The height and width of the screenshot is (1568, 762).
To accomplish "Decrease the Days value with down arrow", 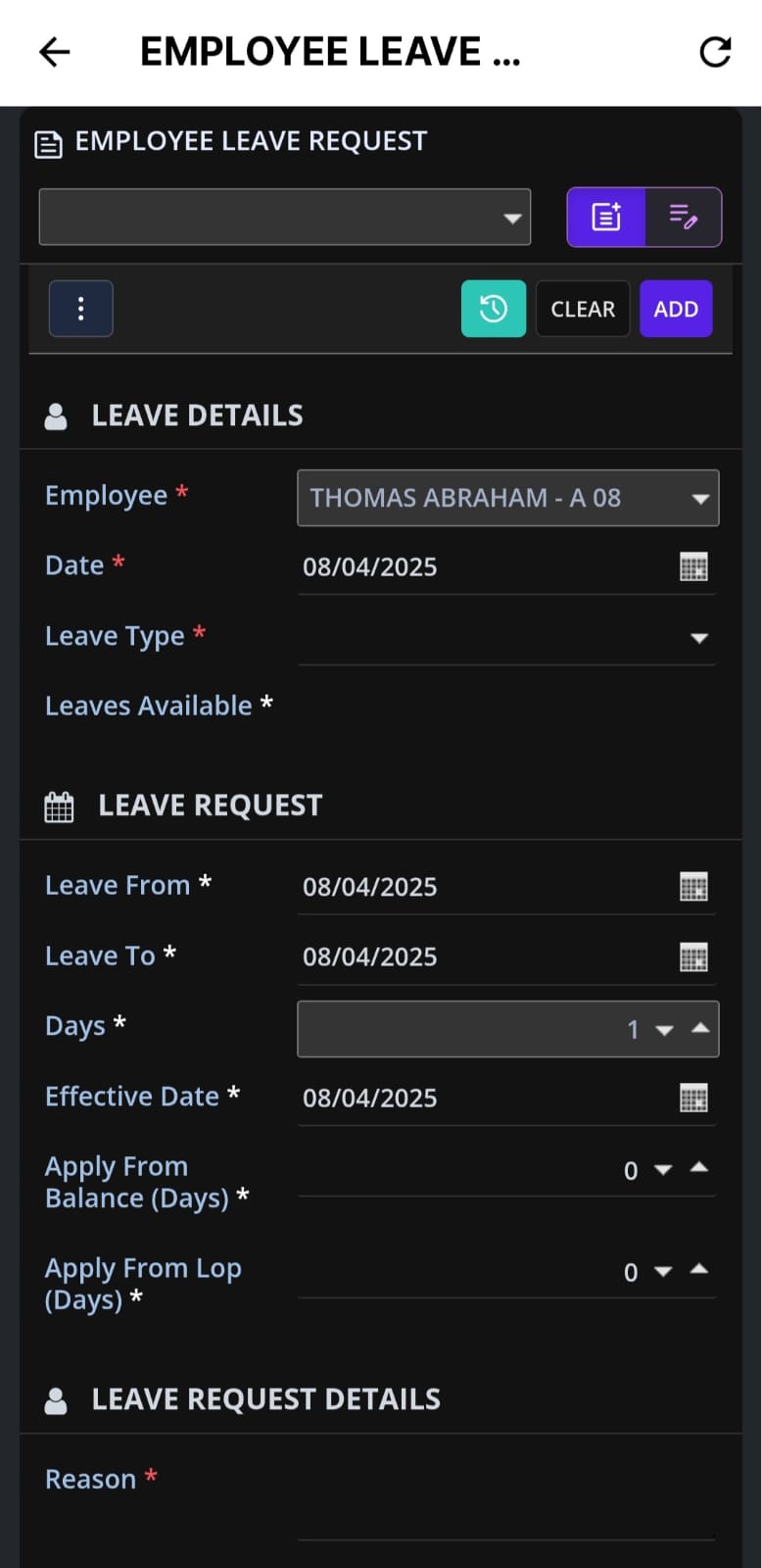I will tap(665, 1031).
